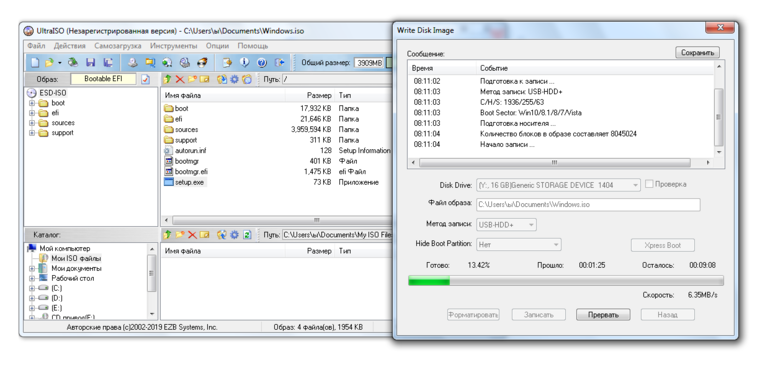Click the Mount to virtual drive icon
The image size is (760, 365).
185,63
